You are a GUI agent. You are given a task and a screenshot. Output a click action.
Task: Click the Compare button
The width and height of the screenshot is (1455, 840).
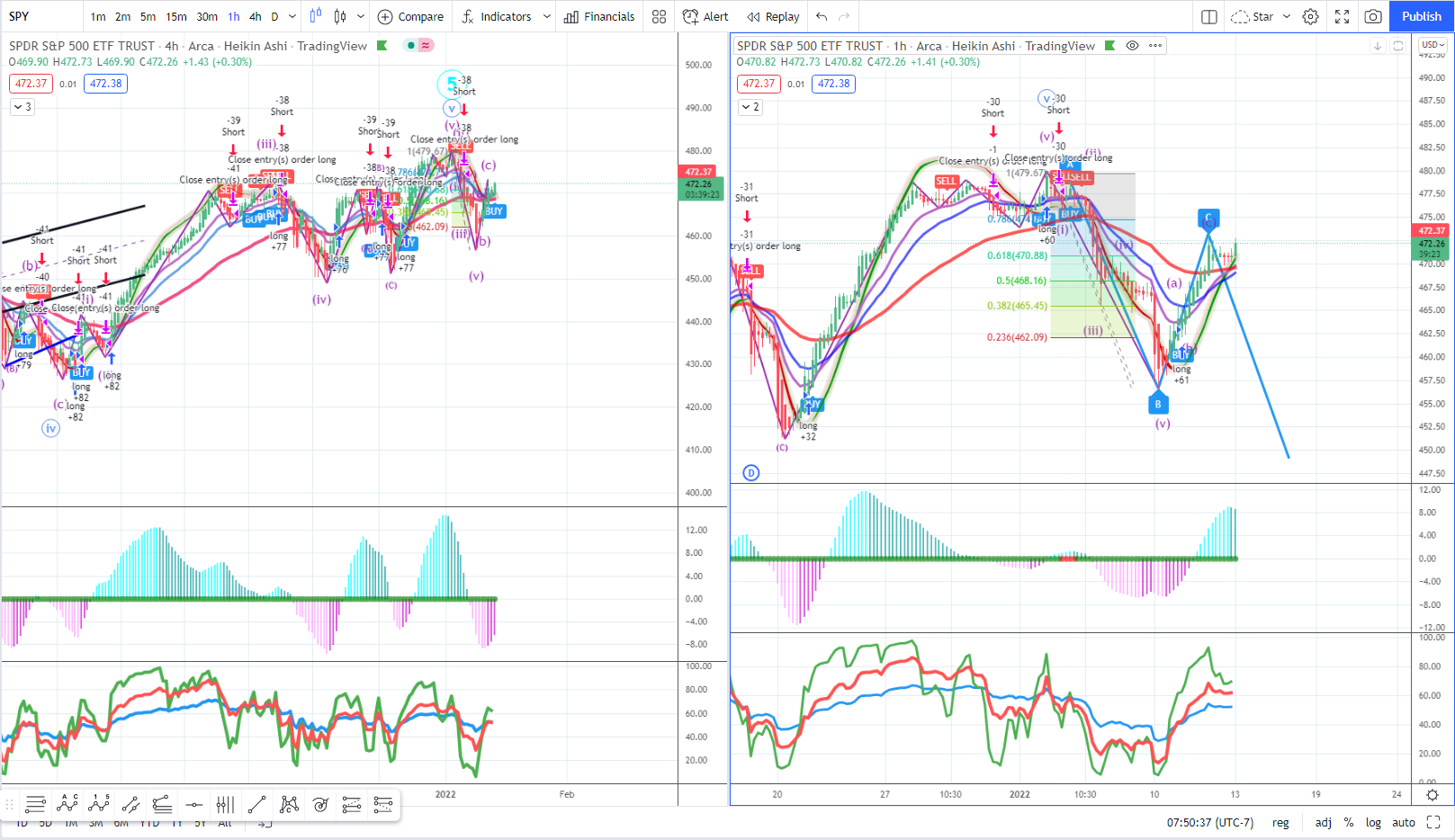click(x=410, y=16)
